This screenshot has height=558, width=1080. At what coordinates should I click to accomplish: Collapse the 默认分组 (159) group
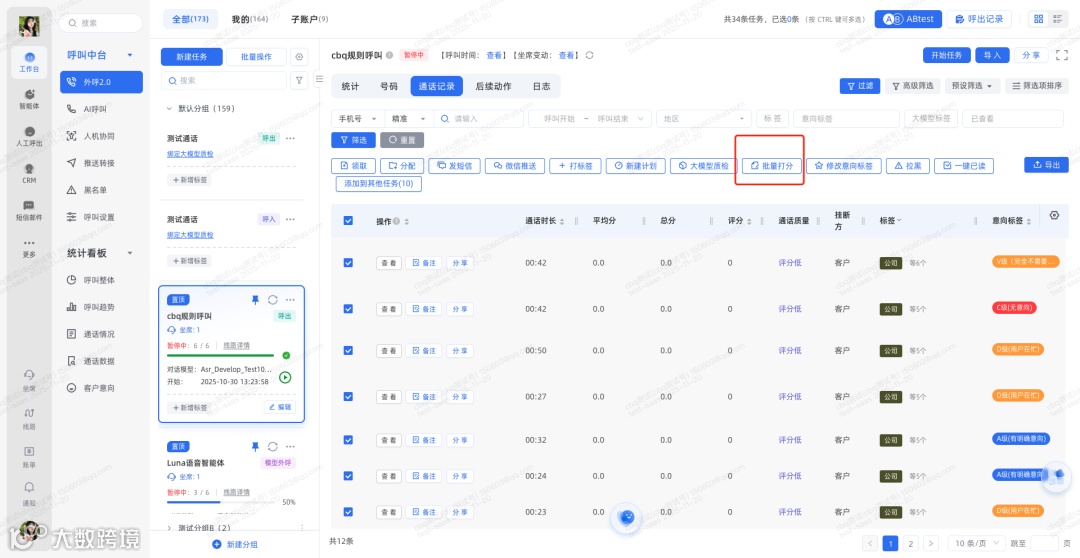(170, 108)
